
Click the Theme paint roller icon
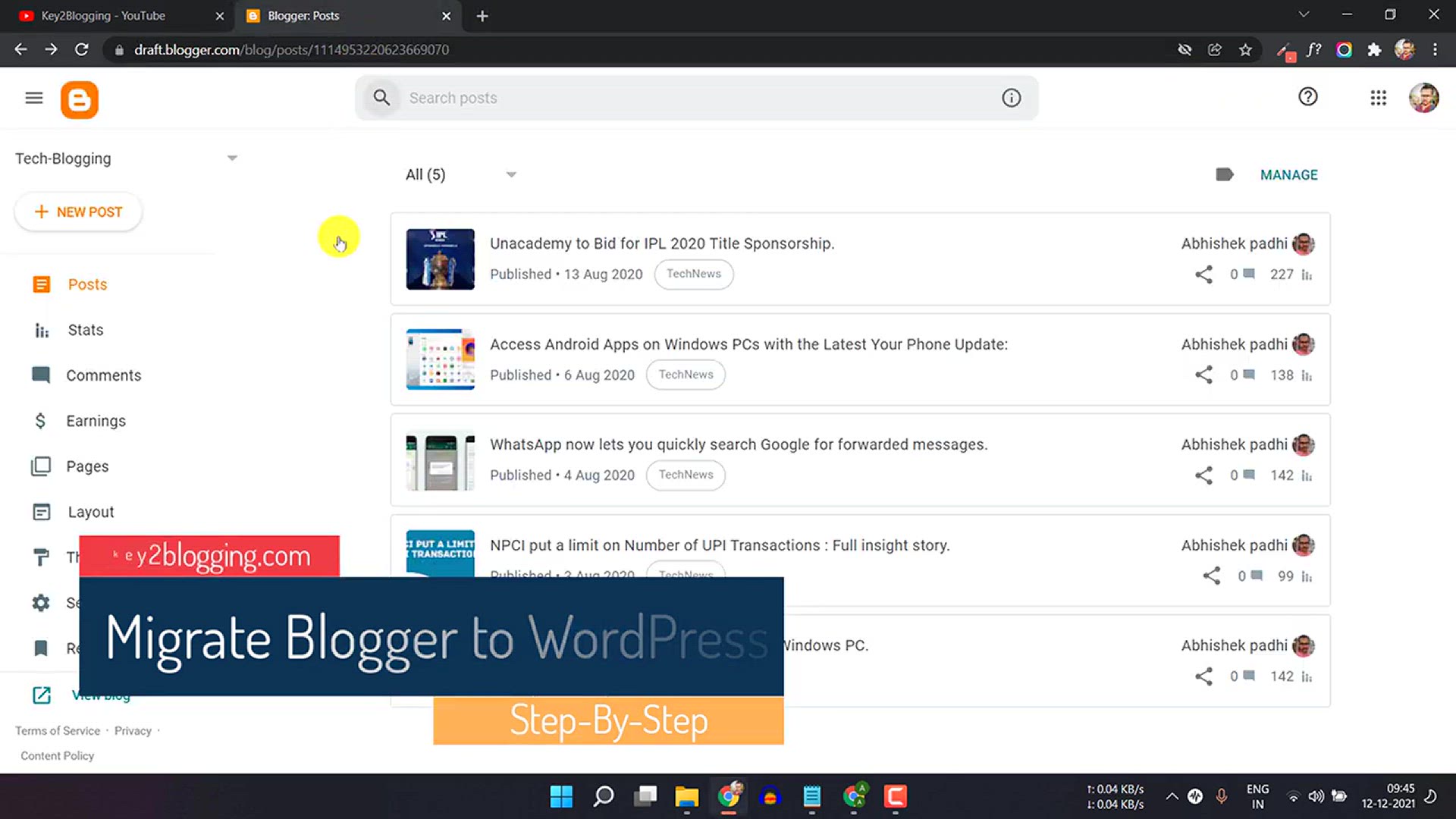41,557
